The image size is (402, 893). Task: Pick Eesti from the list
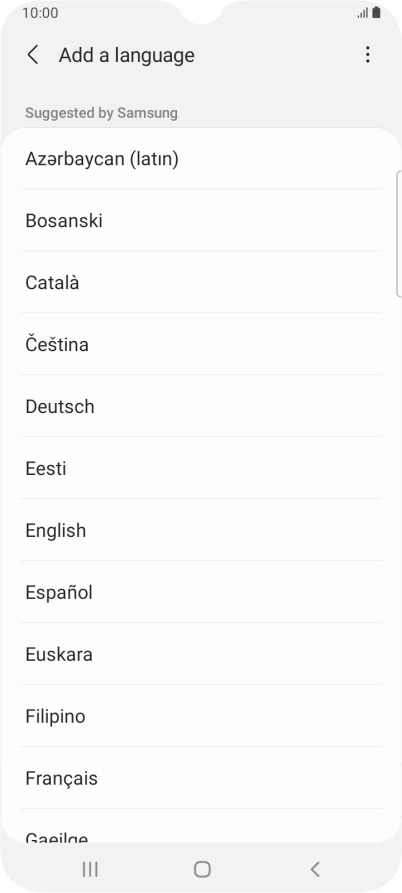click(201, 469)
